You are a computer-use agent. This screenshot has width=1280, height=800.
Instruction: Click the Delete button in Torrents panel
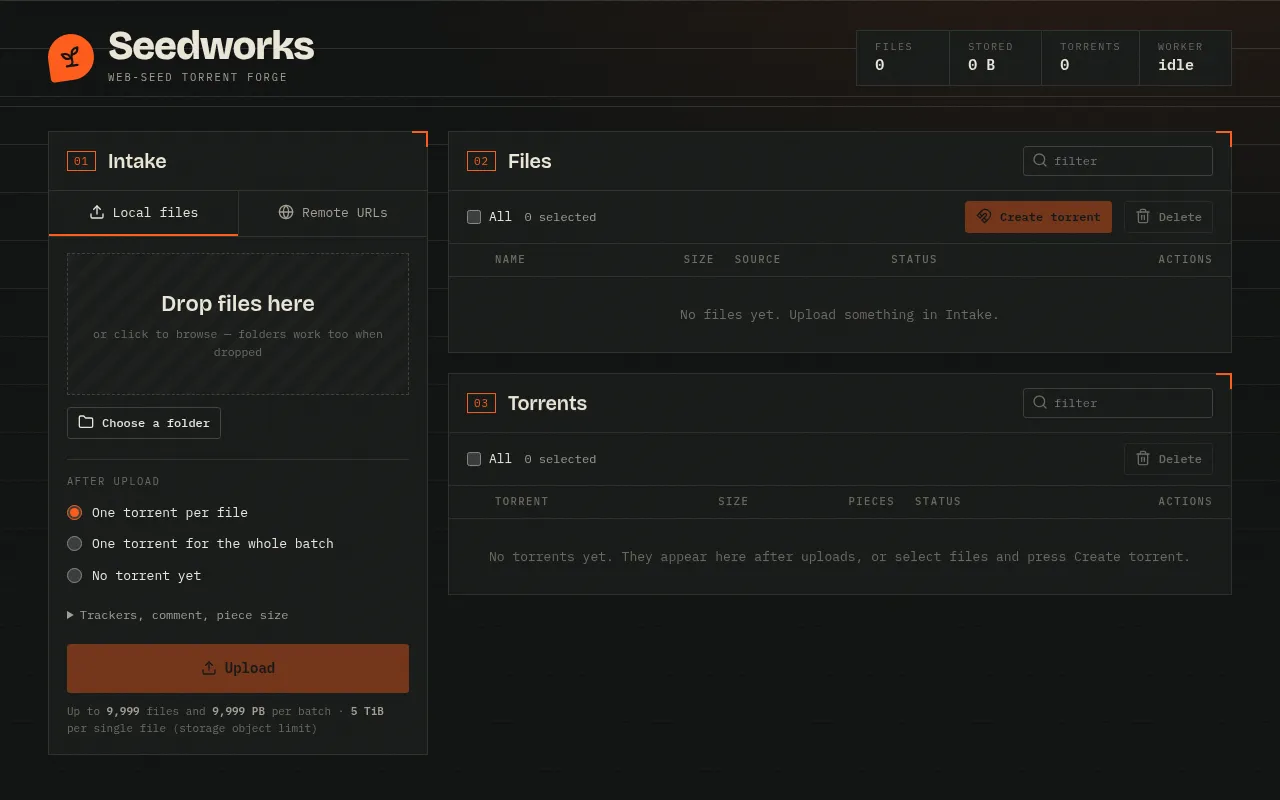tap(1168, 459)
